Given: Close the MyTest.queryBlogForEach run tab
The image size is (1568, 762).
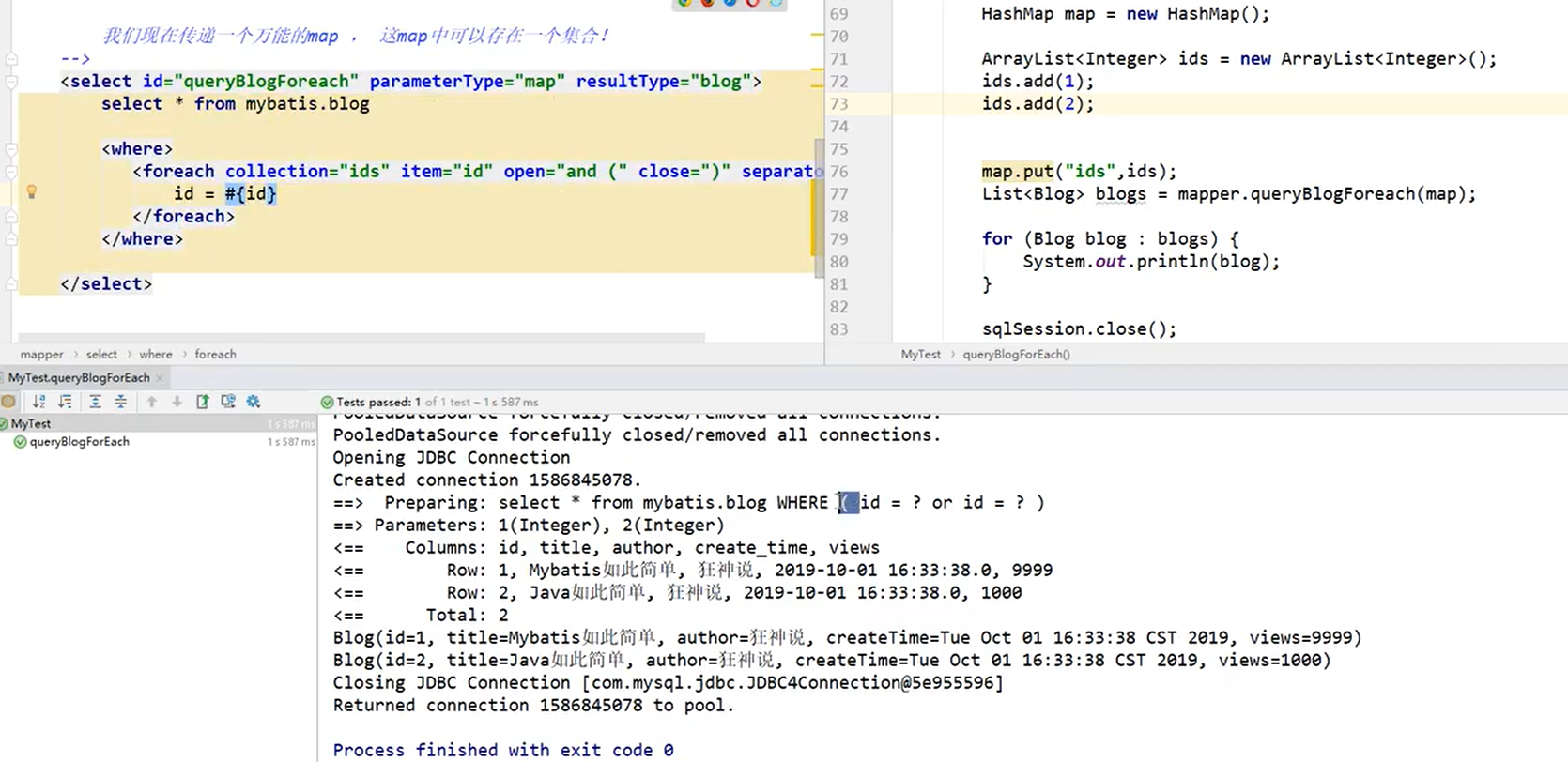Looking at the screenshot, I should (x=160, y=378).
